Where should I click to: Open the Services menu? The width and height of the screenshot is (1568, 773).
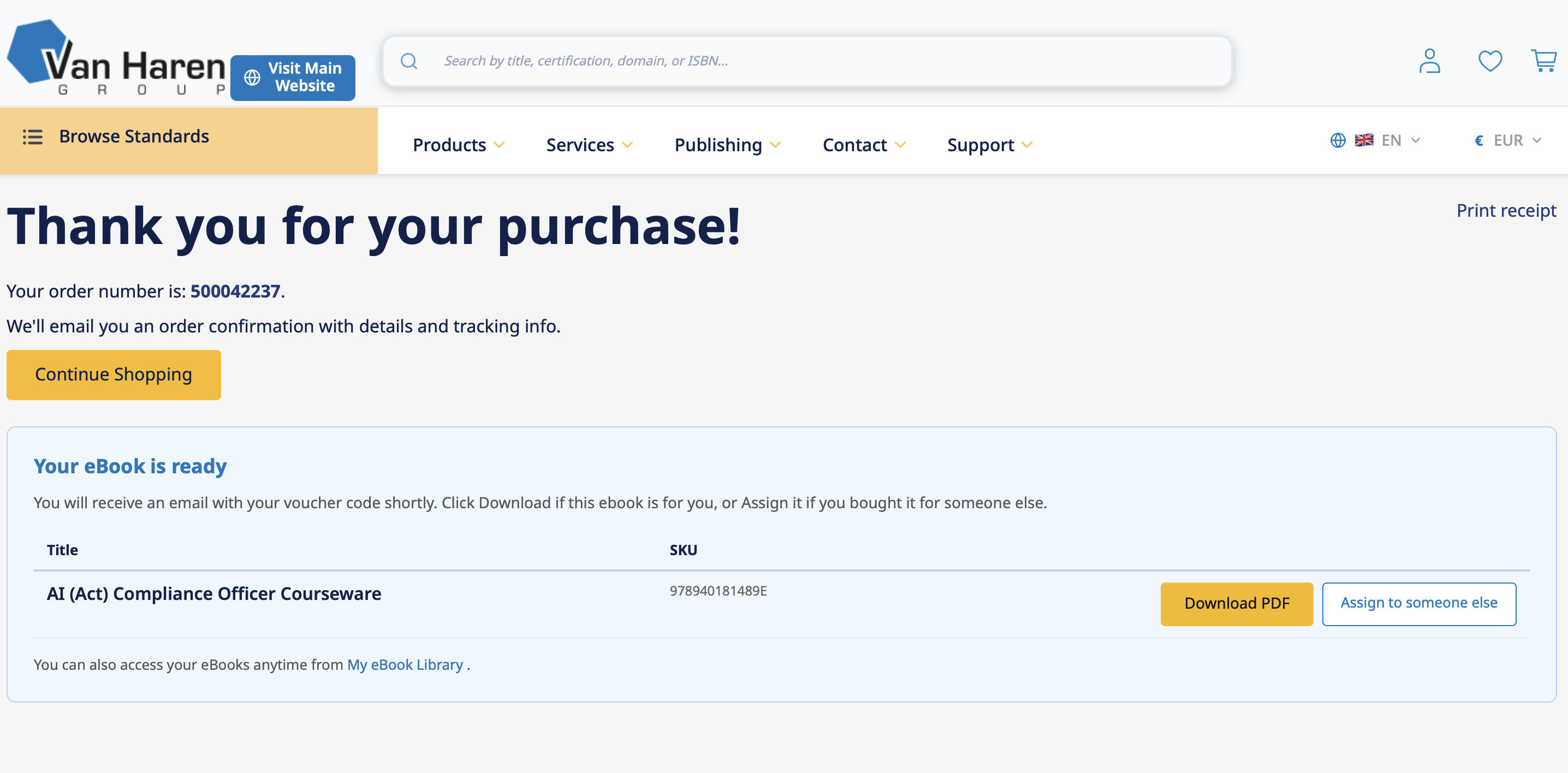pyautogui.click(x=589, y=145)
